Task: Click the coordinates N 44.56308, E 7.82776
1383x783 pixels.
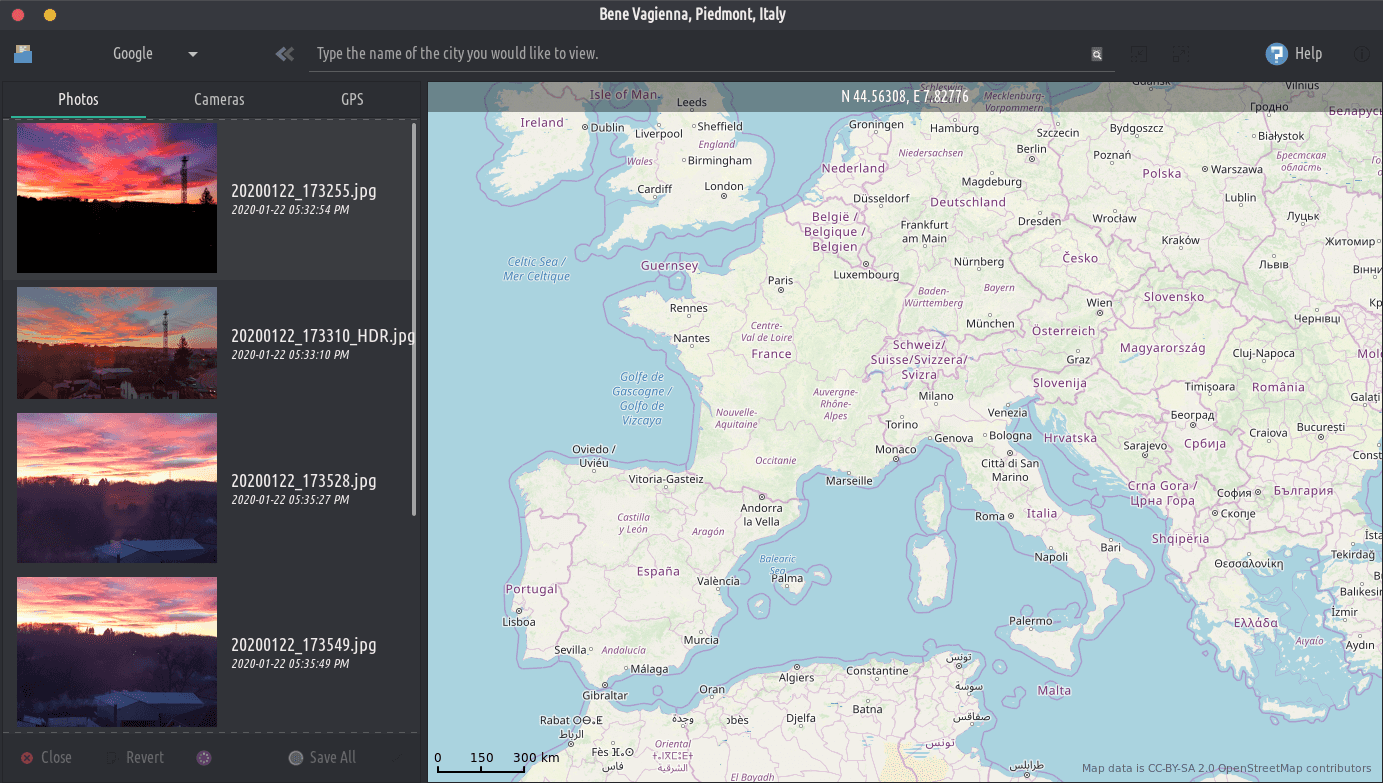Action: [905, 97]
